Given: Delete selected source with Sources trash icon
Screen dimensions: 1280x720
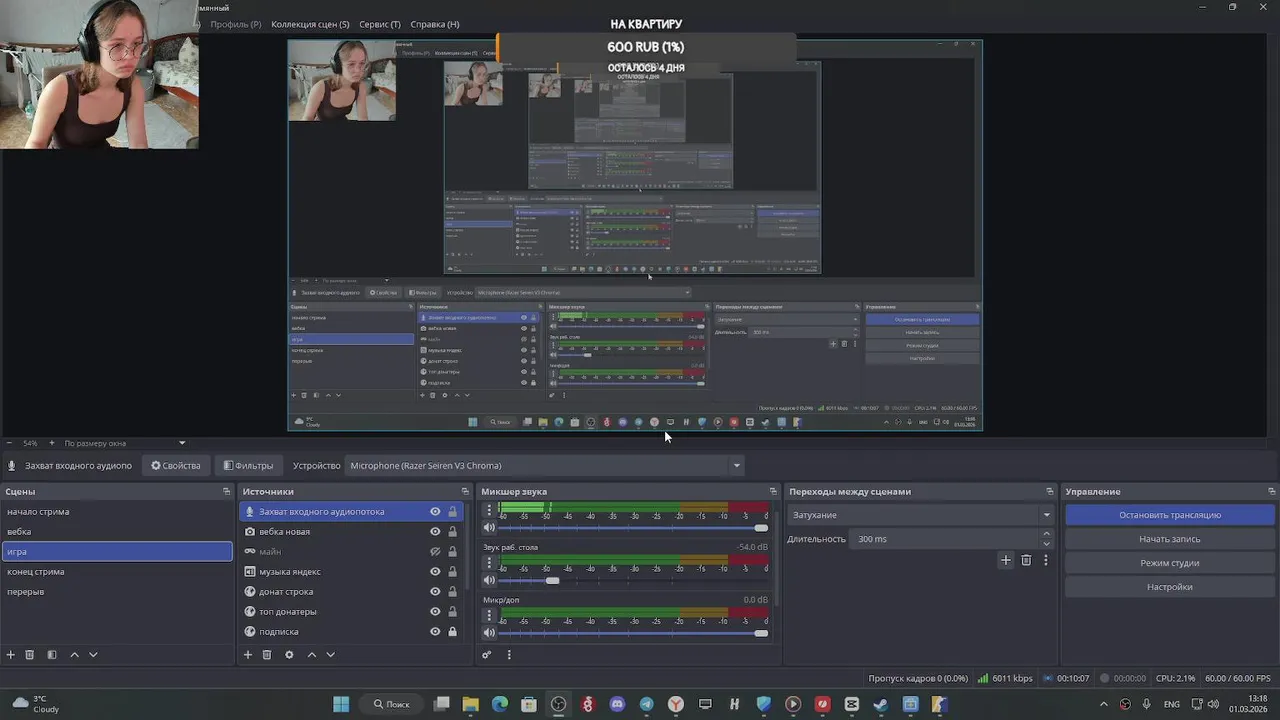Looking at the screenshot, I should [x=267, y=655].
